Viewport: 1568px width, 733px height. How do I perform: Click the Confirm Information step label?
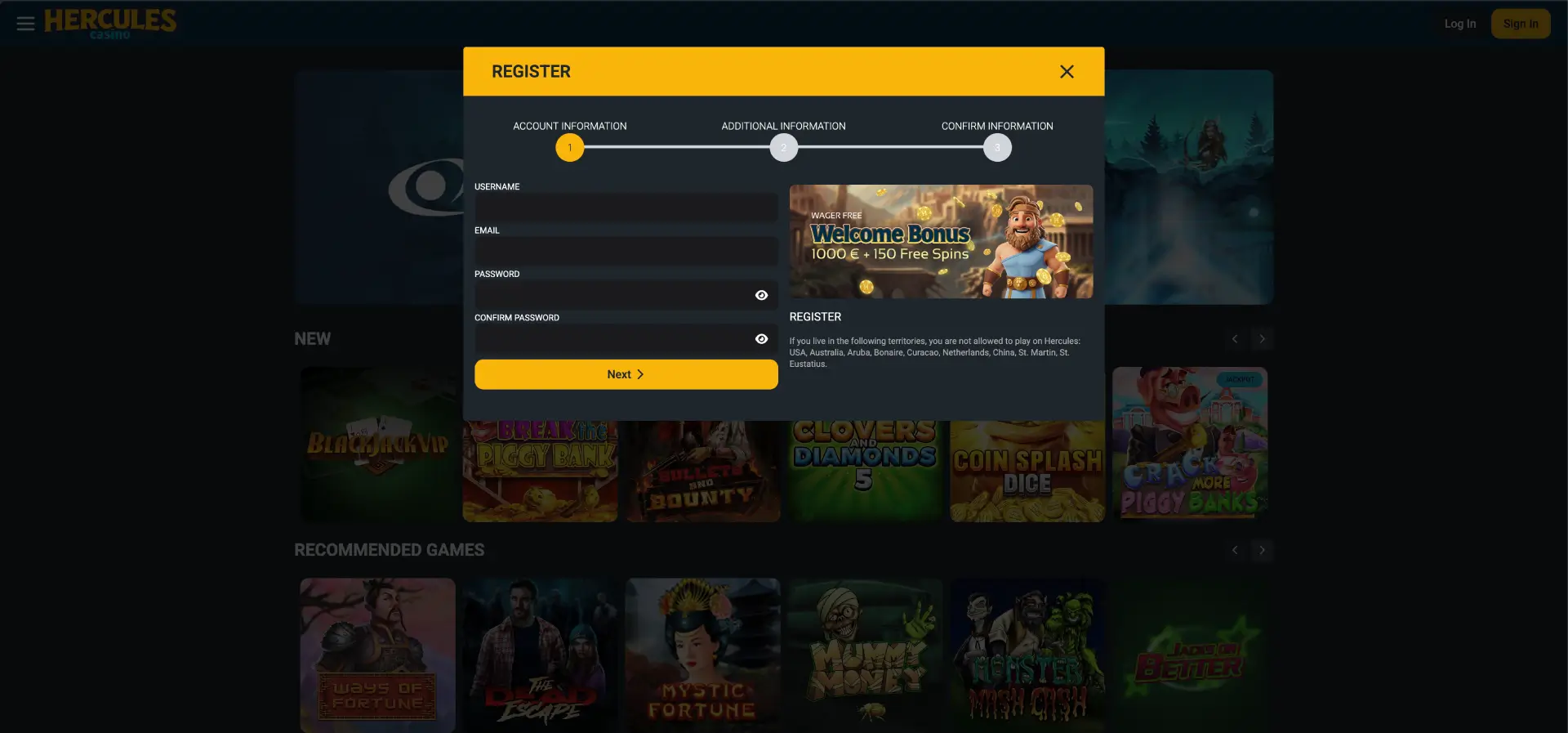point(997,126)
